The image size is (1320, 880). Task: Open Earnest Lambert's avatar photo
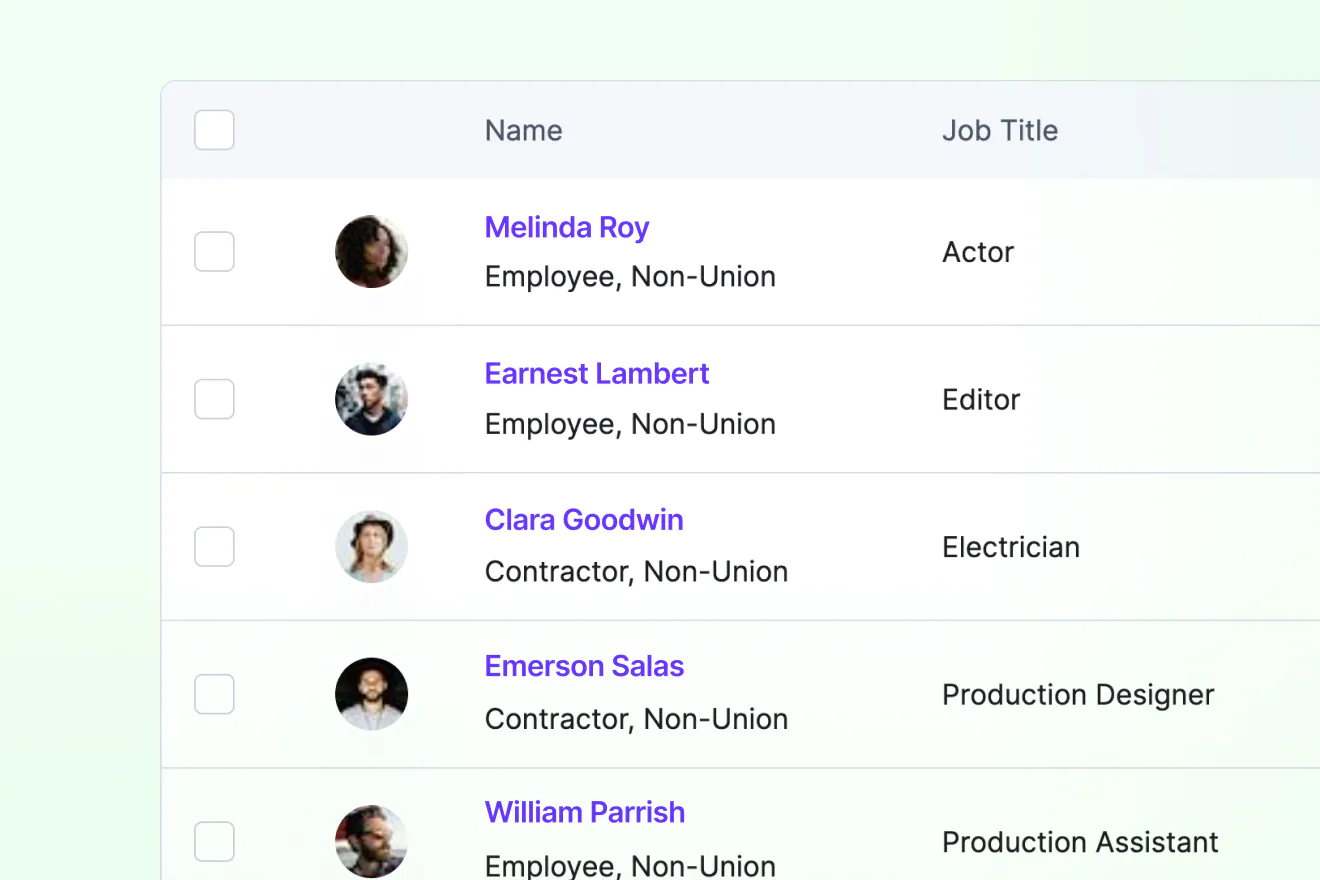point(371,399)
